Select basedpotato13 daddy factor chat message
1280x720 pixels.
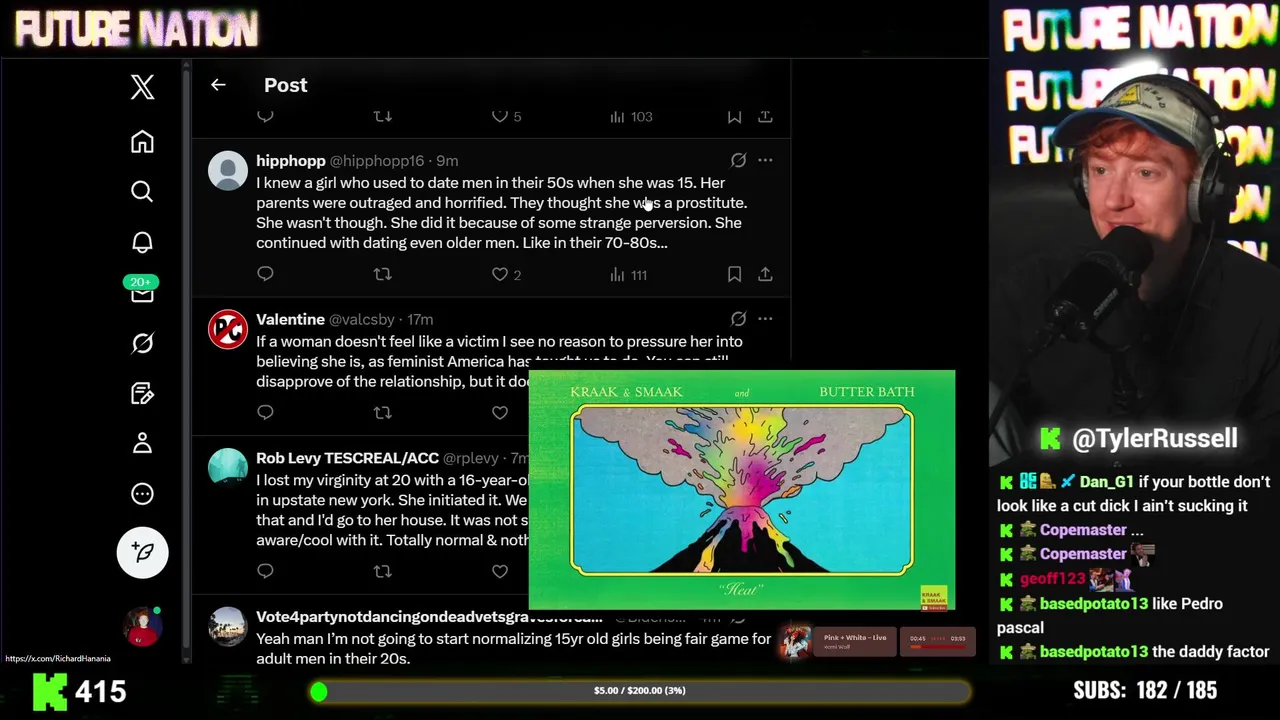pos(1132,652)
